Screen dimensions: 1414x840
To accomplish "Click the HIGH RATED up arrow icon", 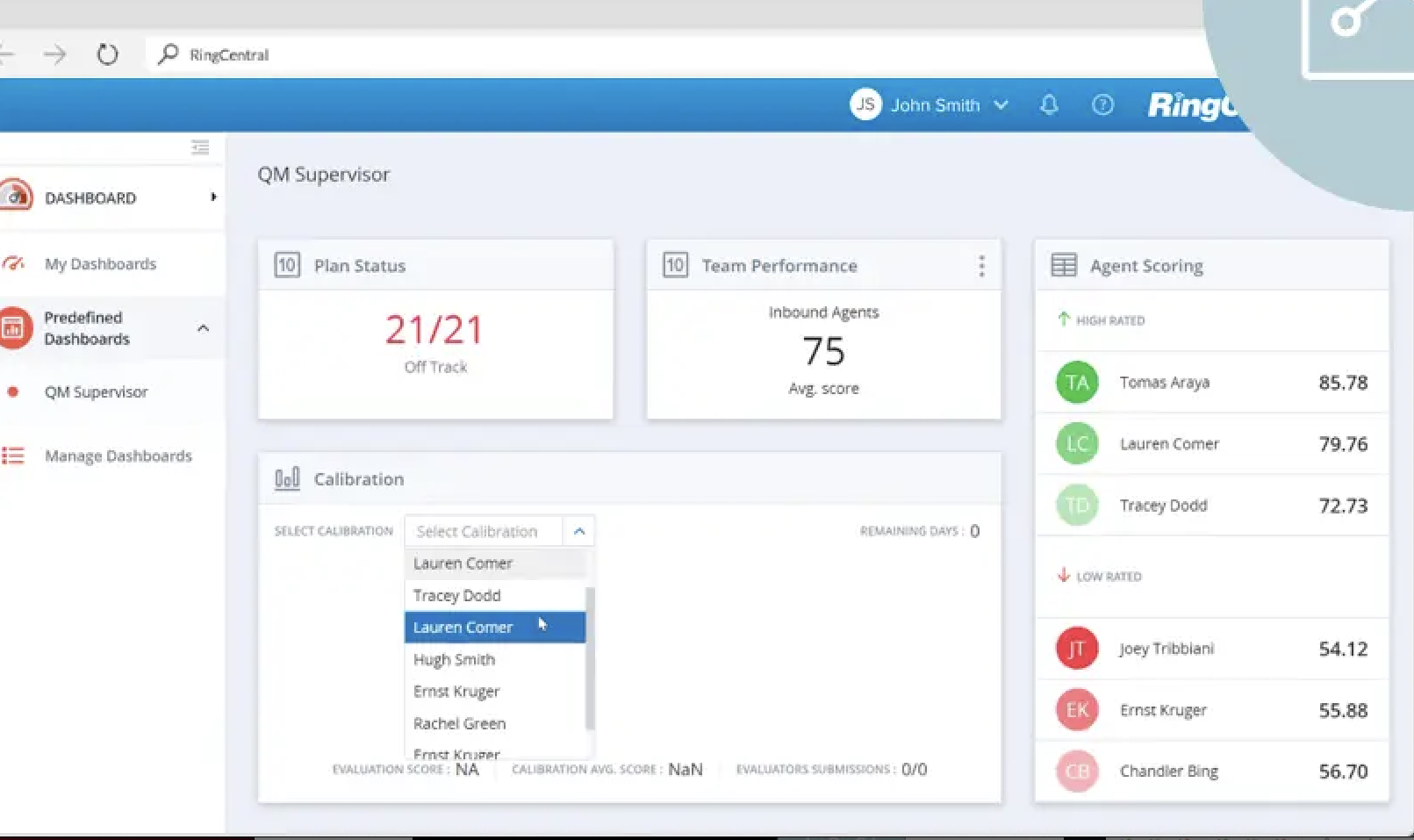I will coord(1064,319).
